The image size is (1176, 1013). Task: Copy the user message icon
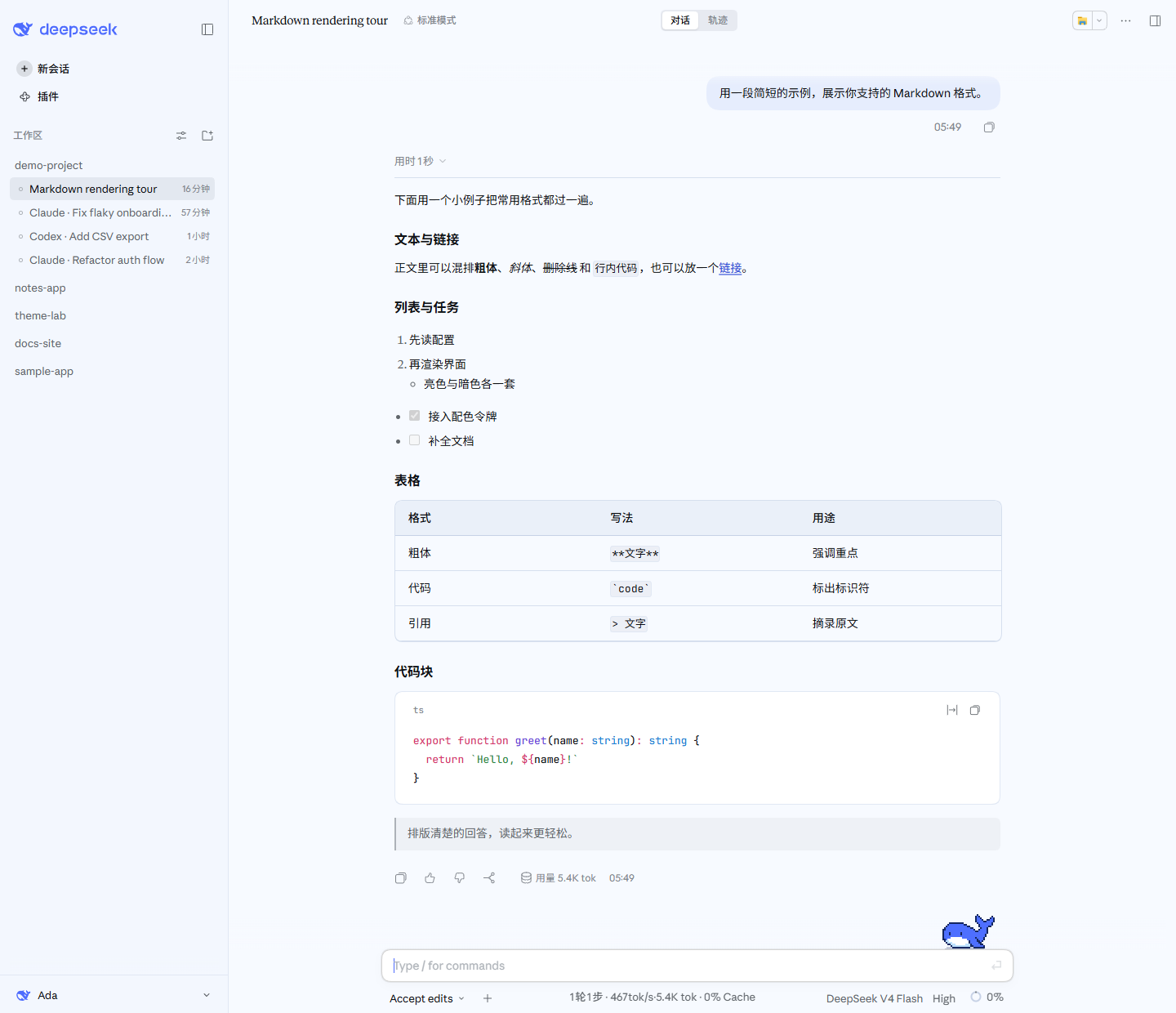[989, 127]
